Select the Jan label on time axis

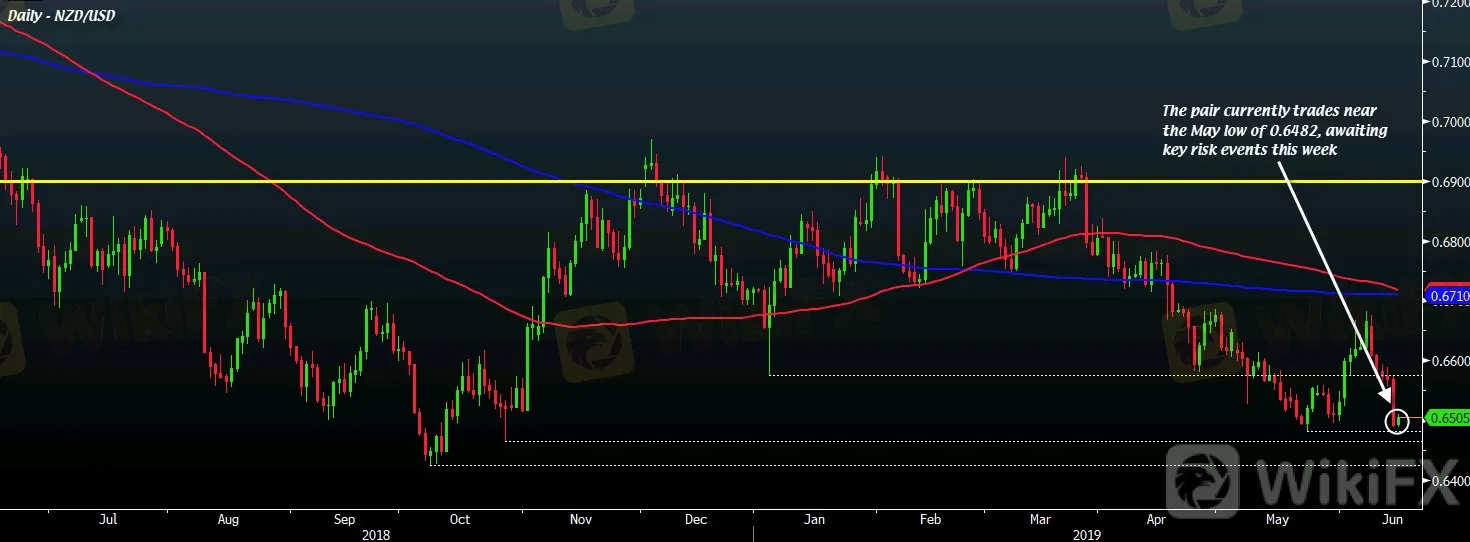coord(815,520)
